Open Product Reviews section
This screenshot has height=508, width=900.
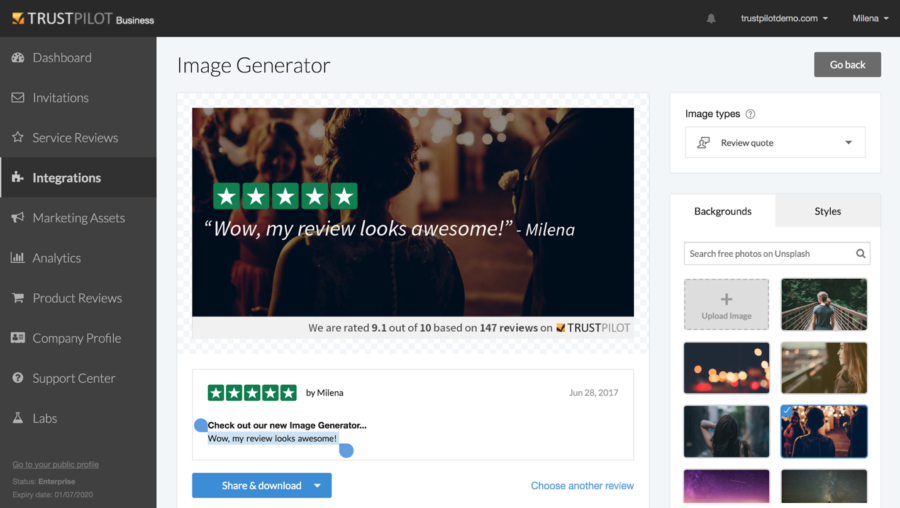(78, 298)
